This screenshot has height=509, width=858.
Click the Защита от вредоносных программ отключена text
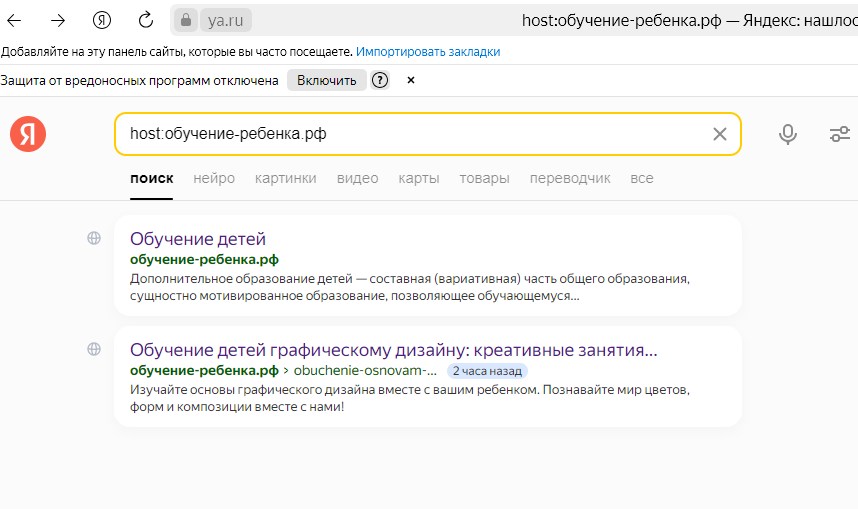coord(139,80)
